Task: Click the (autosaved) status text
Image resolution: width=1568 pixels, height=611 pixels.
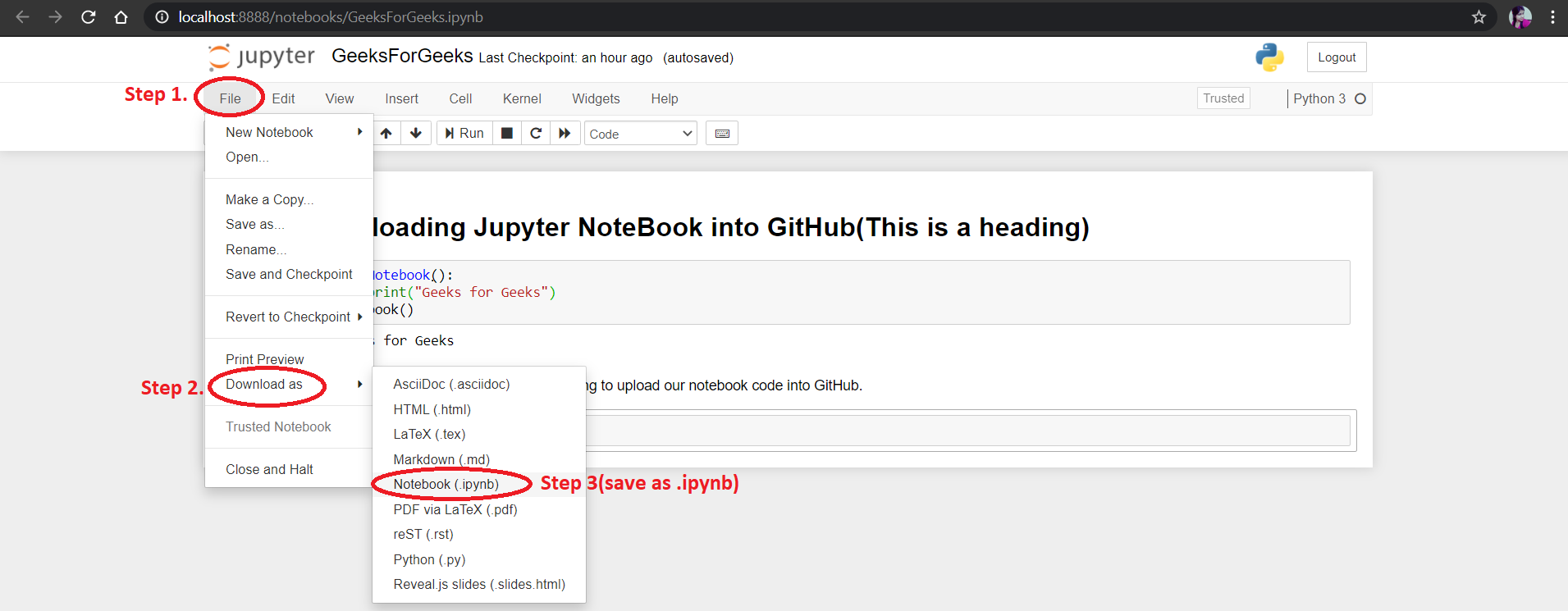Action: click(698, 57)
